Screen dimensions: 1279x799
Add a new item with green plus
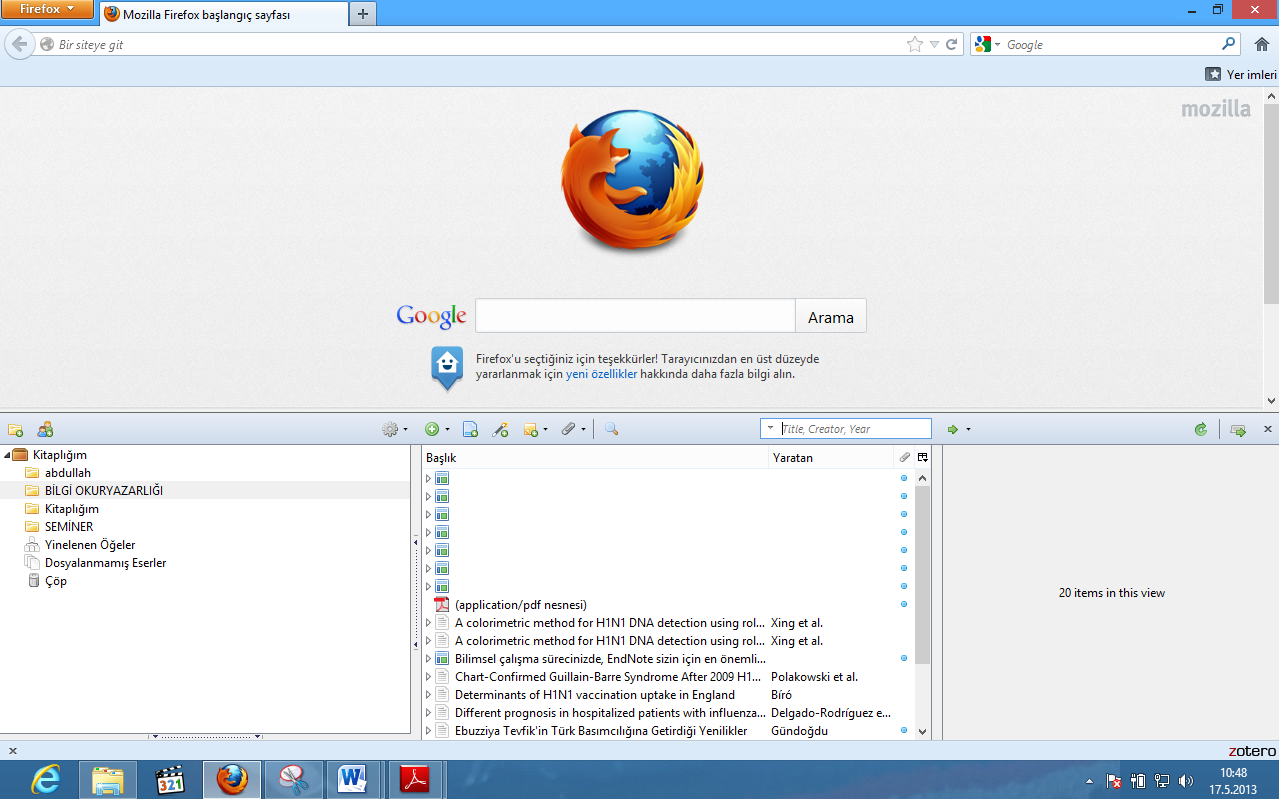coord(436,430)
